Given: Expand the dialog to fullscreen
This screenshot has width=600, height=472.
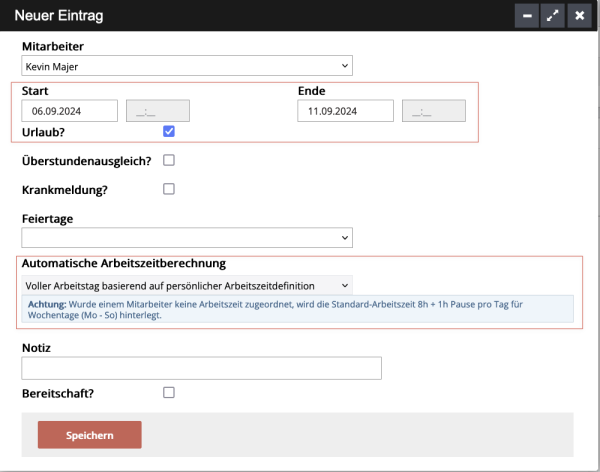Looking at the screenshot, I should click(x=553, y=16).
